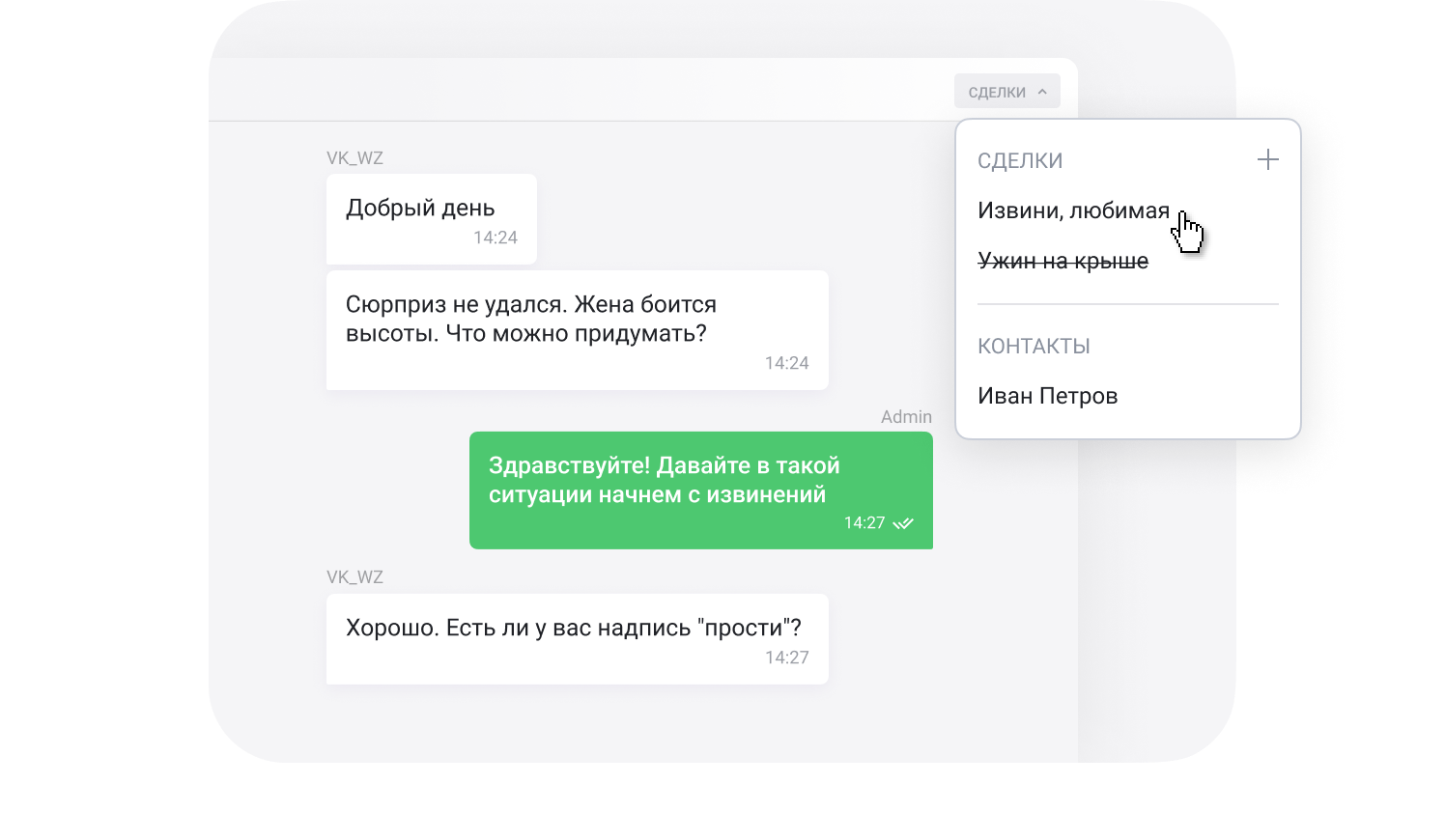Click the СДЕЛКИ header in panel
The height and width of the screenshot is (840, 1445).
click(x=1020, y=160)
